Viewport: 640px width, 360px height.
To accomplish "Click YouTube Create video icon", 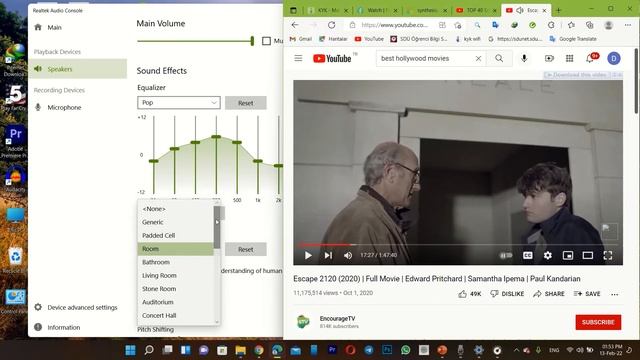I will coord(549,58).
